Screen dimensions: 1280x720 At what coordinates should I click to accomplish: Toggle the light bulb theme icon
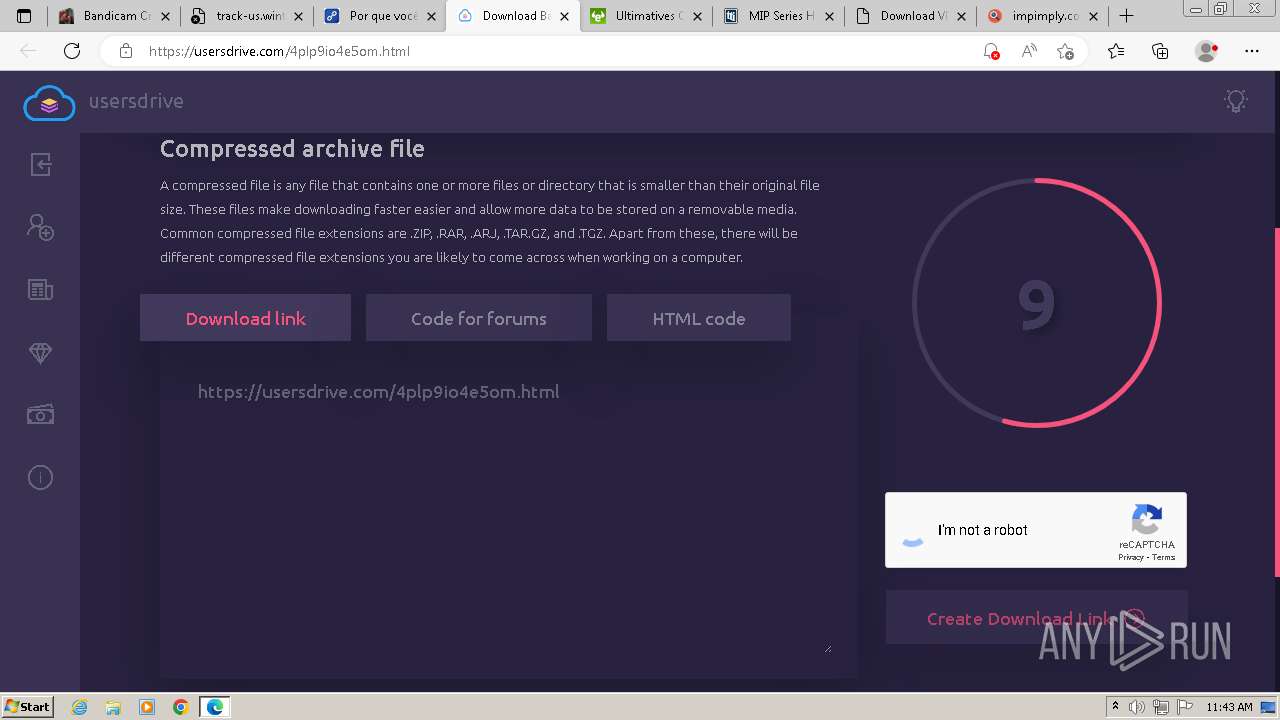1236,101
